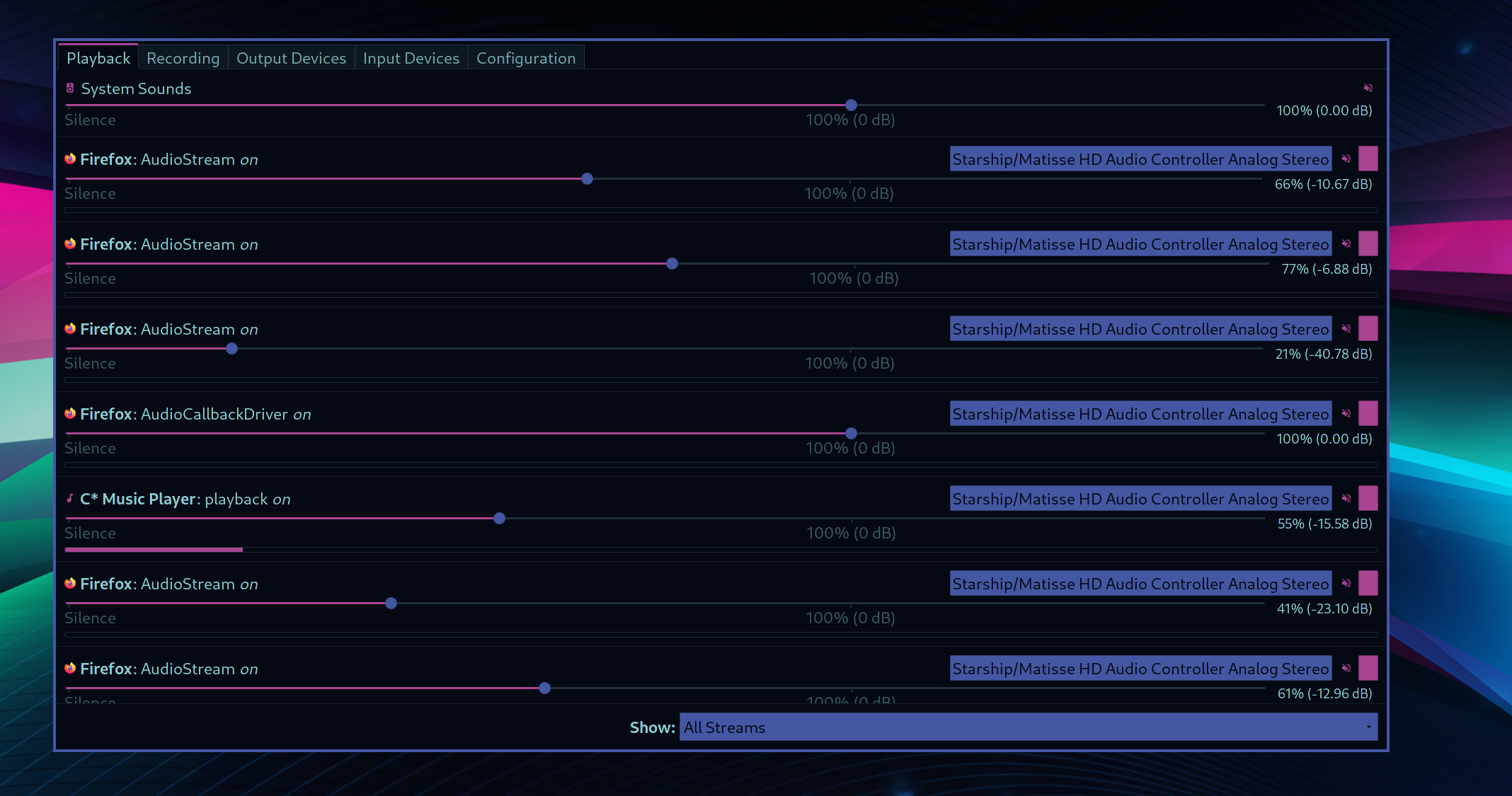Image resolution: width=1512 pixels, height=796 pixels.
Task: Go to the Output Devices tab
Action: 291,58
